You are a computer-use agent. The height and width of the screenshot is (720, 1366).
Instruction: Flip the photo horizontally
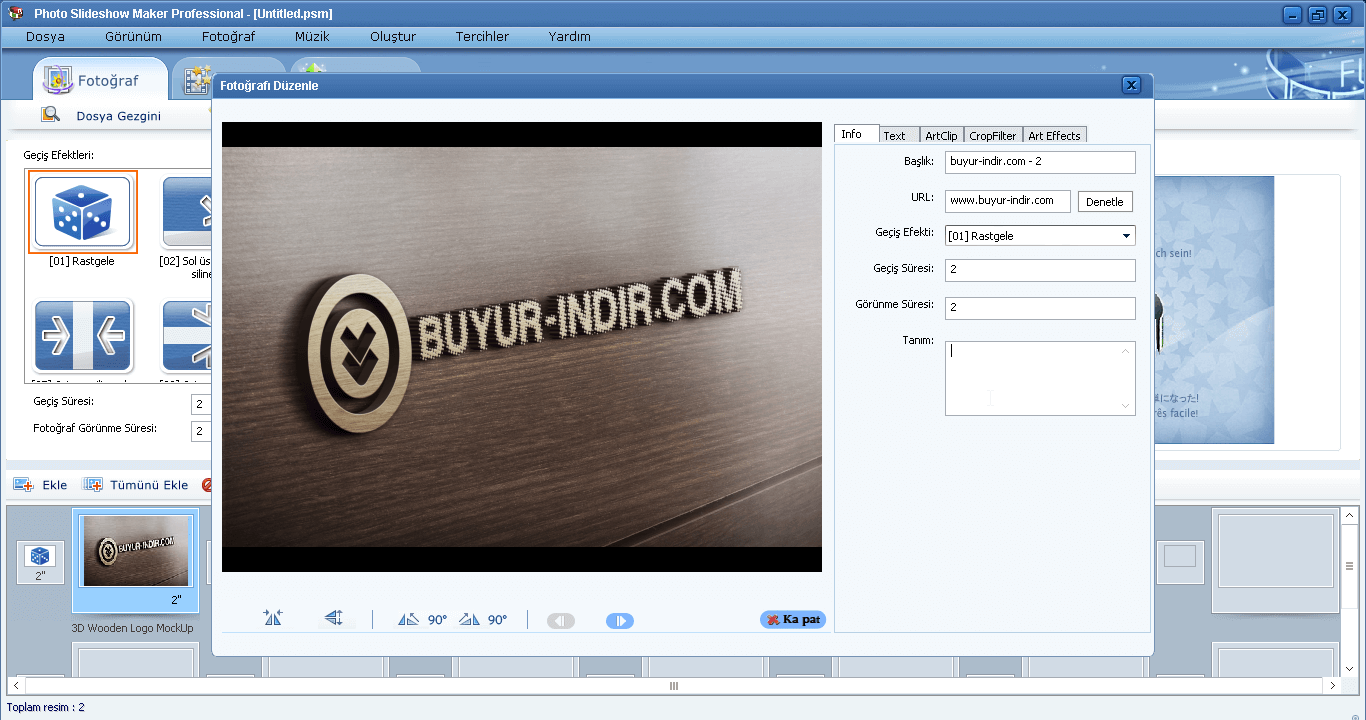coord(273,619)
